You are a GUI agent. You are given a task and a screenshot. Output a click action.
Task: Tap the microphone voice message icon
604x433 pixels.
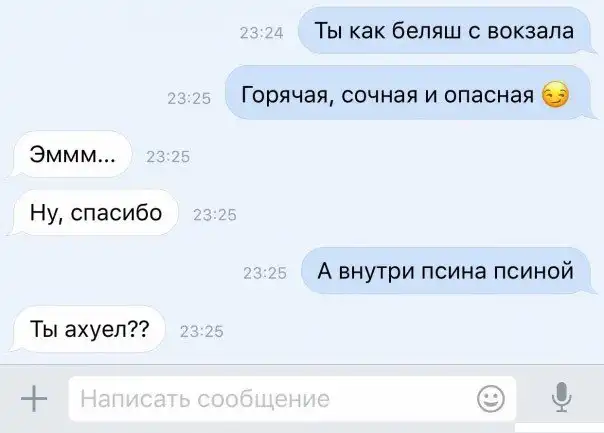[562, 397]
